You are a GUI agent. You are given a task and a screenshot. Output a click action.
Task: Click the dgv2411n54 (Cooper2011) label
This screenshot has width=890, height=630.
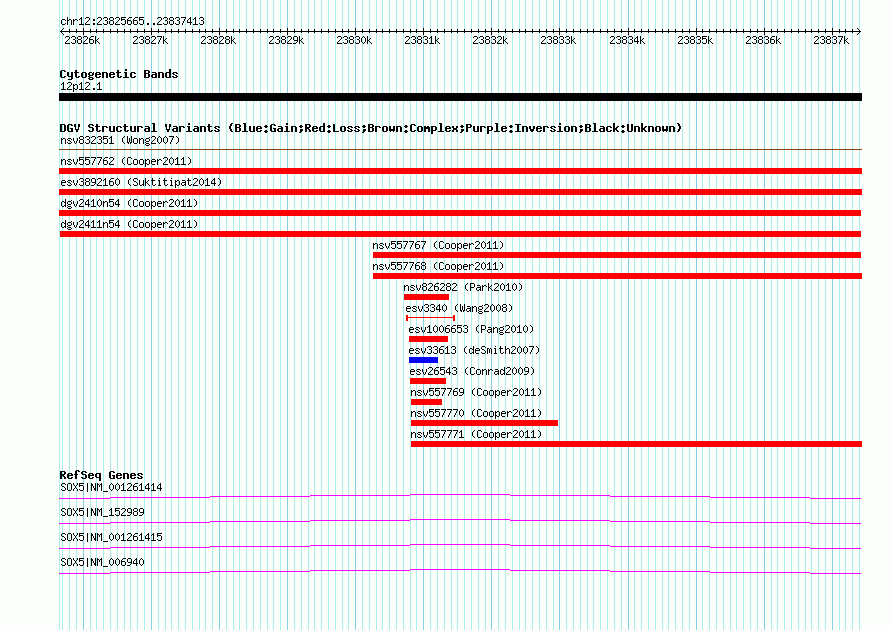(x=129, y=224)
